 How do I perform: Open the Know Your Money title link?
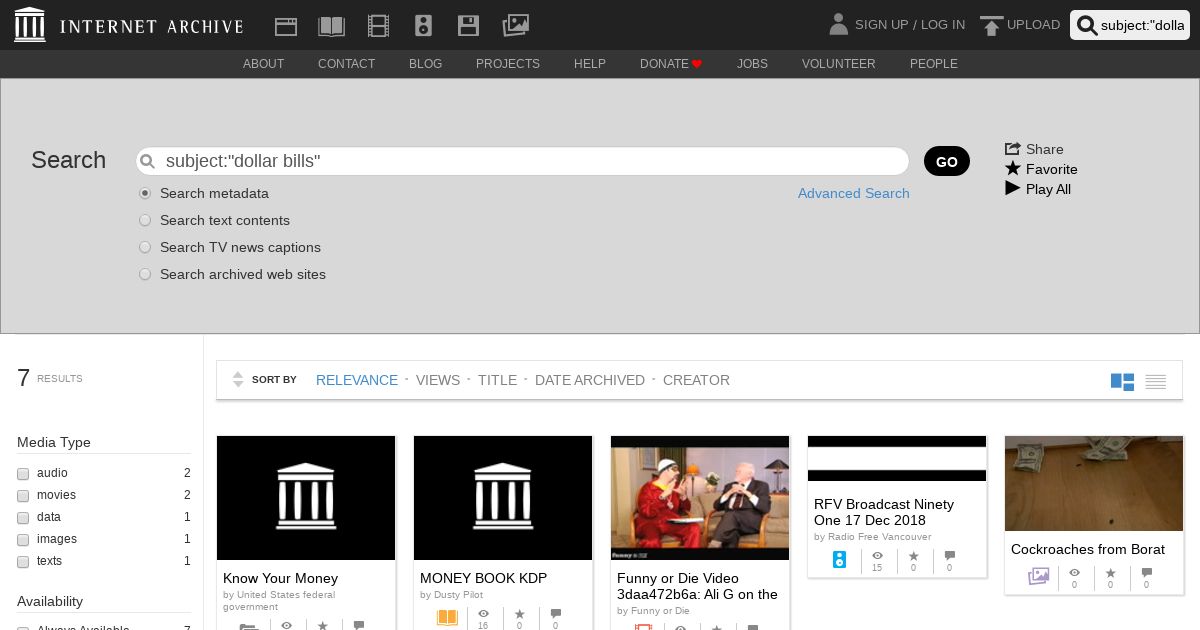pyautogui.click(x=280, y=578)
